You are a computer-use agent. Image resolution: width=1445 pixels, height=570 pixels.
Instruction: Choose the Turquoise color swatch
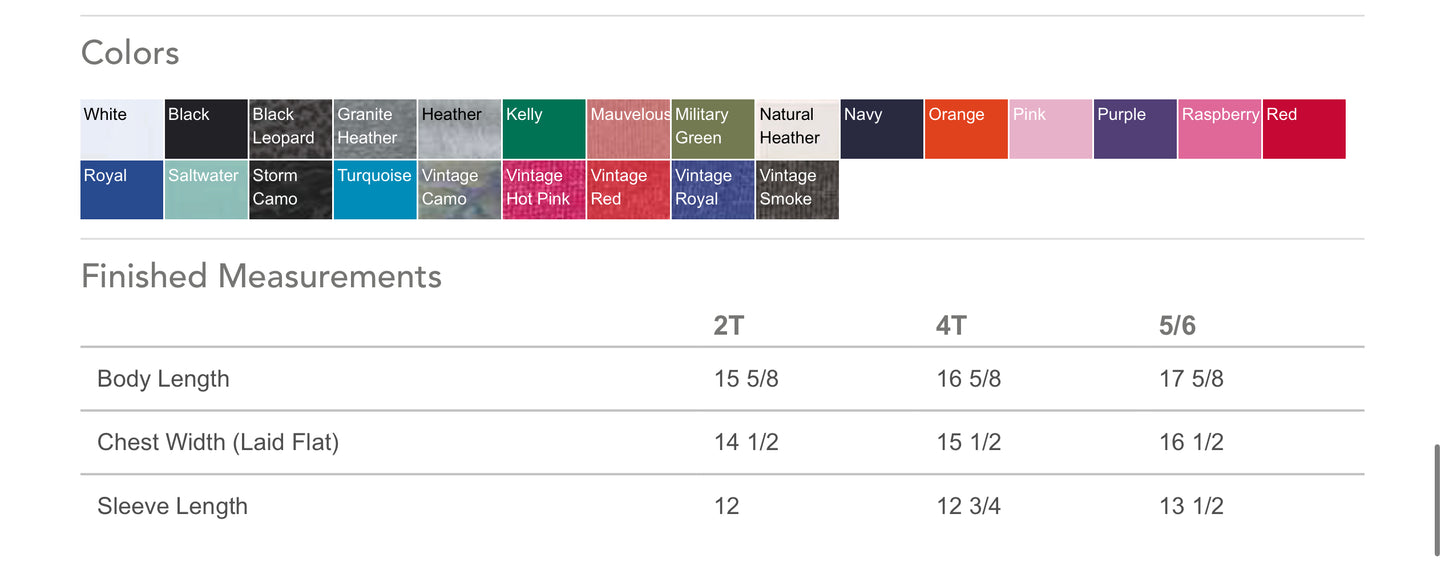[x=374, y=190]
